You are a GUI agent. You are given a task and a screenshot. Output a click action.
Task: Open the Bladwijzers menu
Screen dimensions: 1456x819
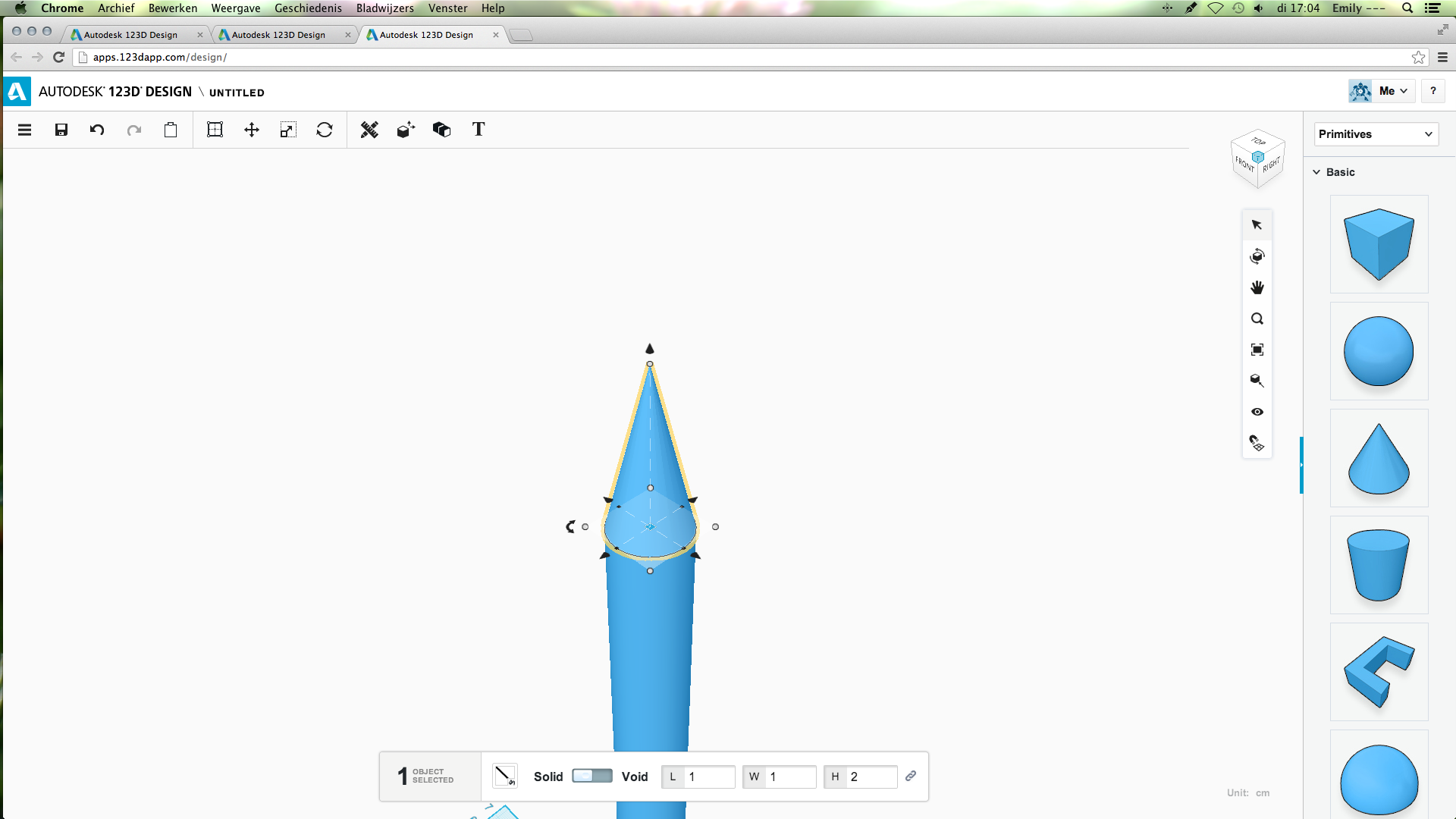384,8
